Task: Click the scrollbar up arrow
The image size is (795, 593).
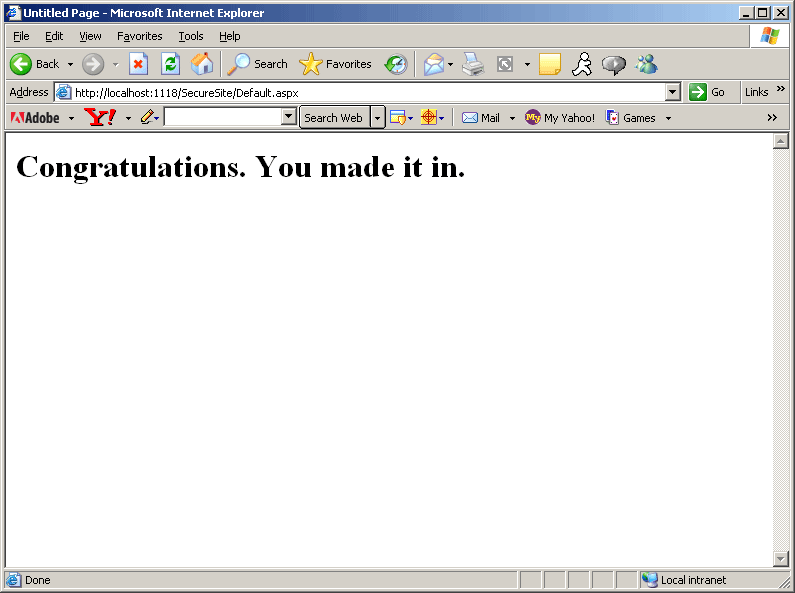Action: tap(781, 141)
